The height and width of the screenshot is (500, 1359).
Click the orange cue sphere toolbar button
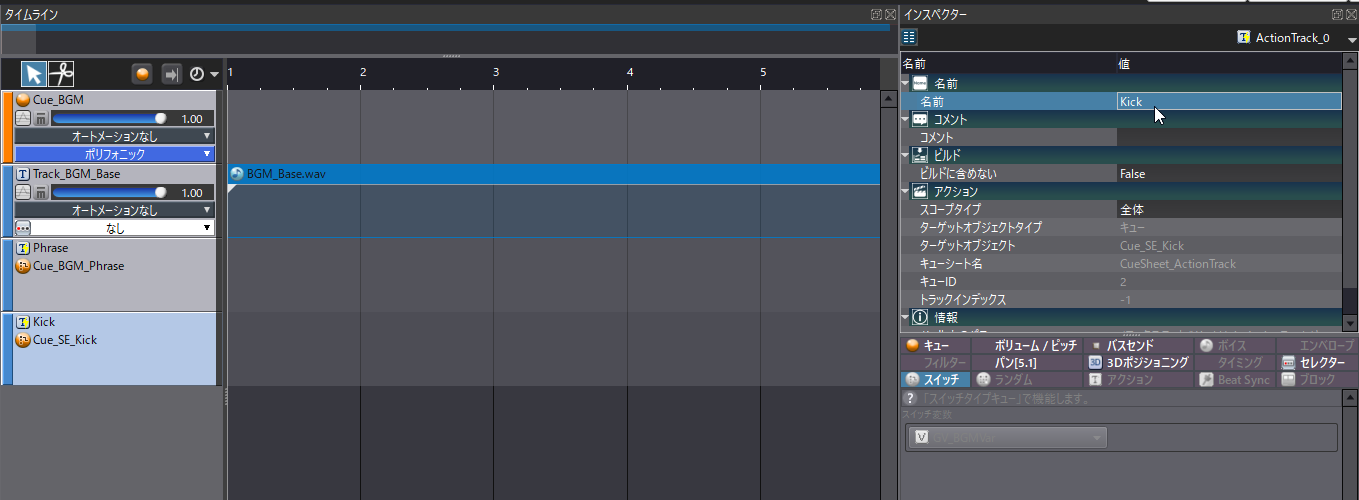(143, 75)
